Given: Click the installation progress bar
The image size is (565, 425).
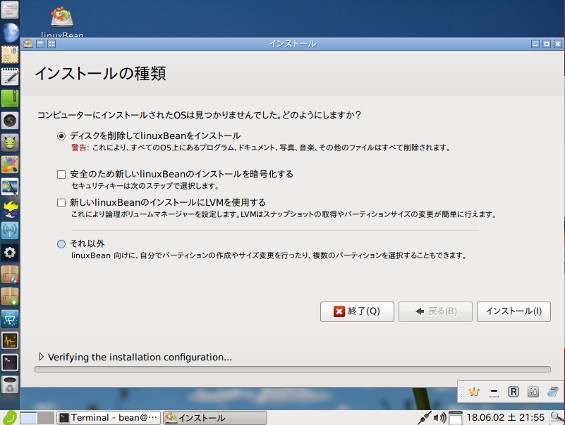Looking at the screenshot, I should coord(293,369).
